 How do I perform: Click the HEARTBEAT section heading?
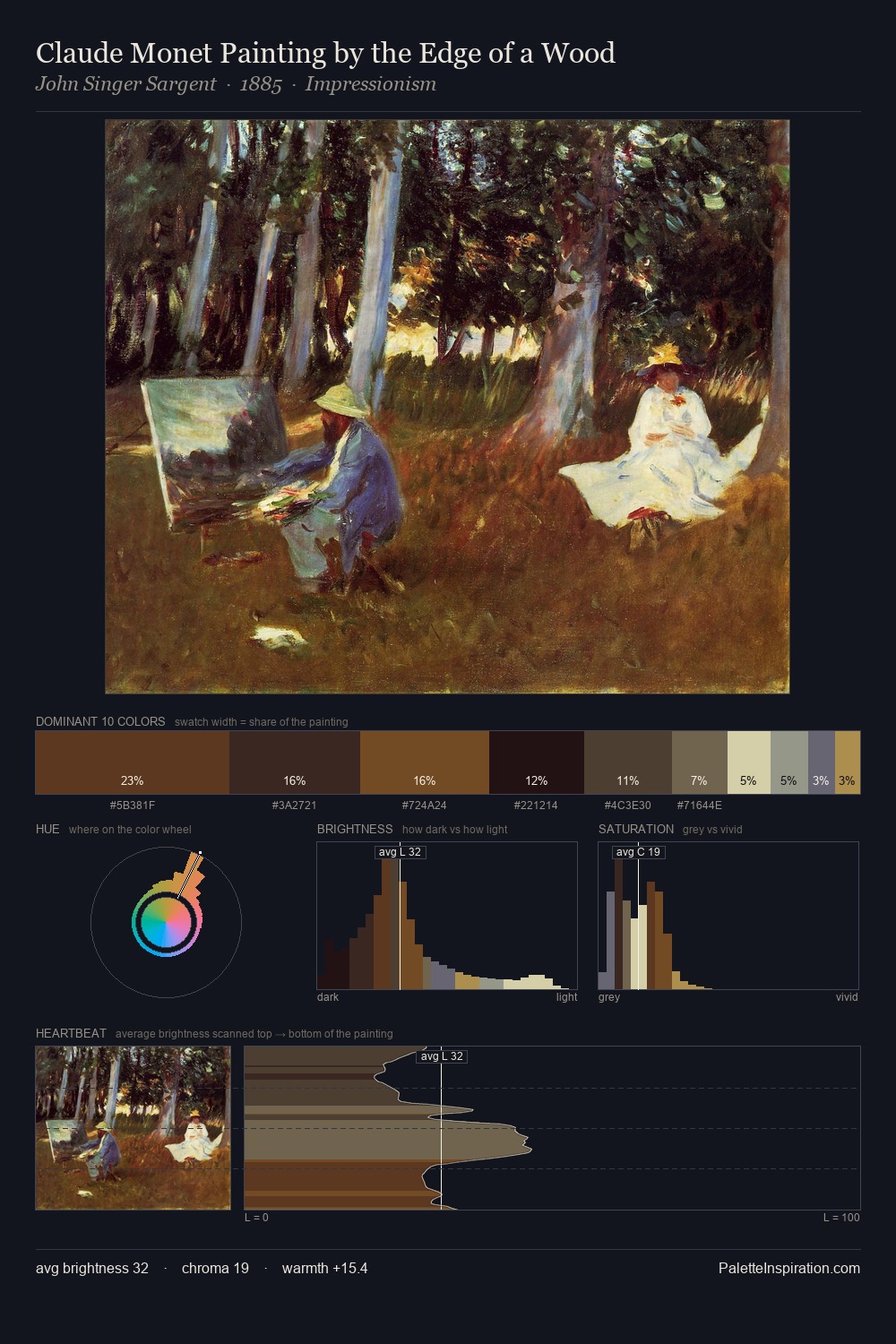click(x=71, y=1033)
